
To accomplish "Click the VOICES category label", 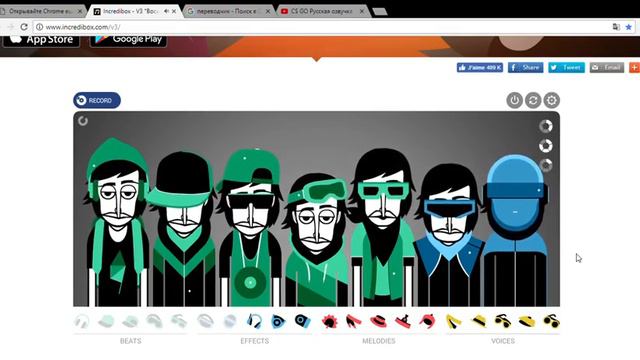I will [x=503, y=341].
